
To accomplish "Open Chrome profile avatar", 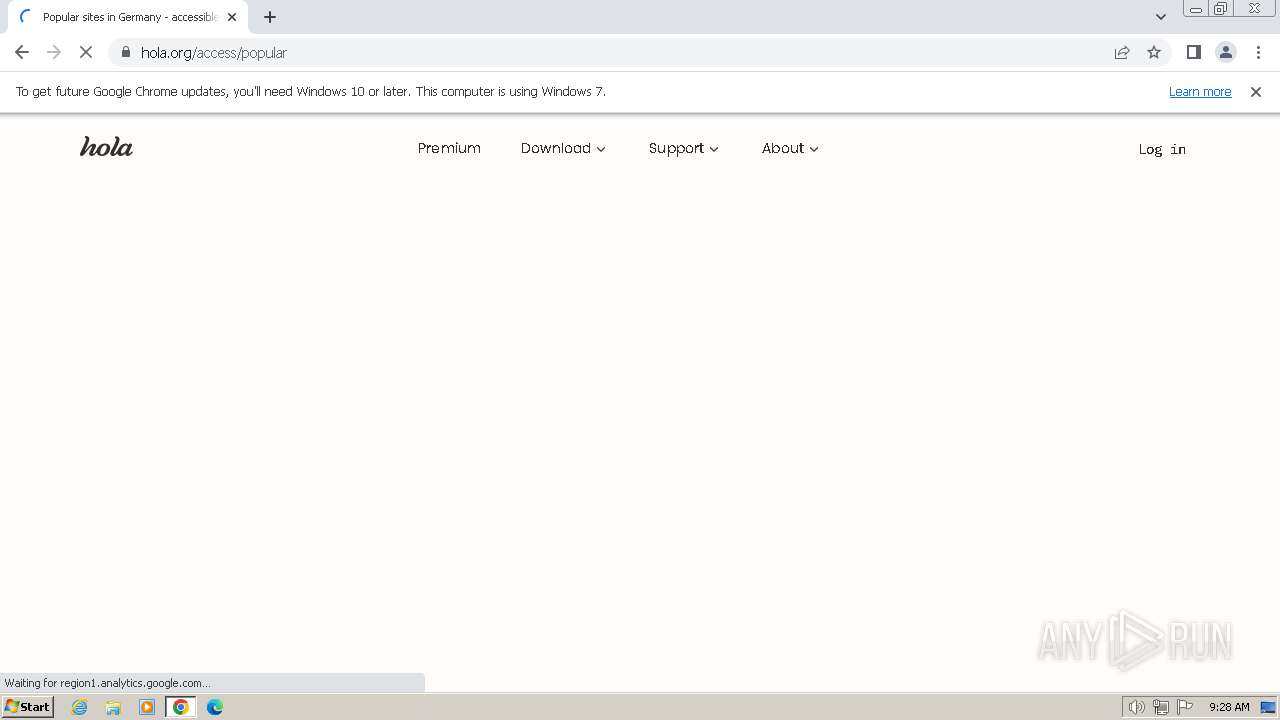I will click(1225, 52).
